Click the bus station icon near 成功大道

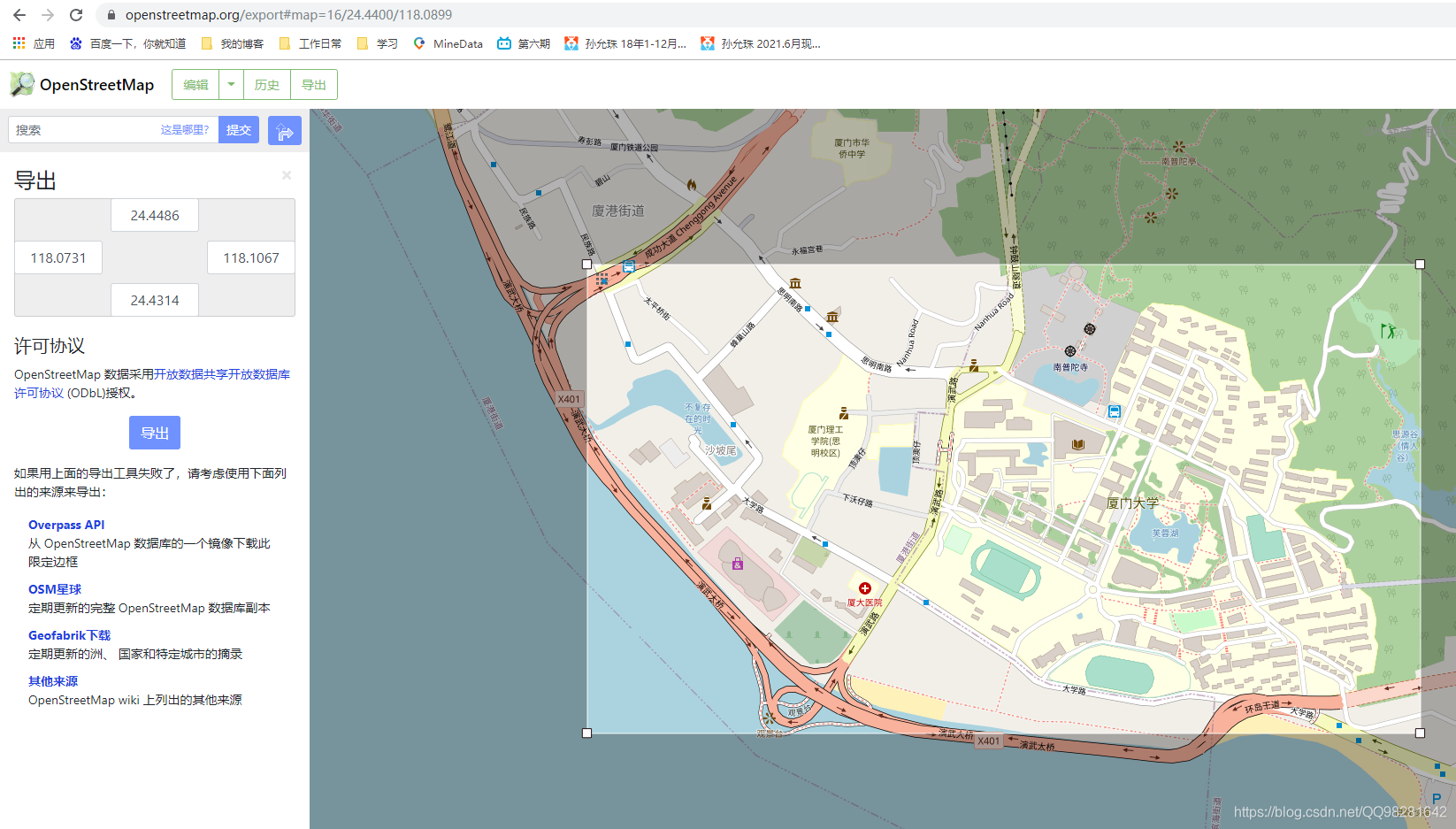[x=628, y=266]
